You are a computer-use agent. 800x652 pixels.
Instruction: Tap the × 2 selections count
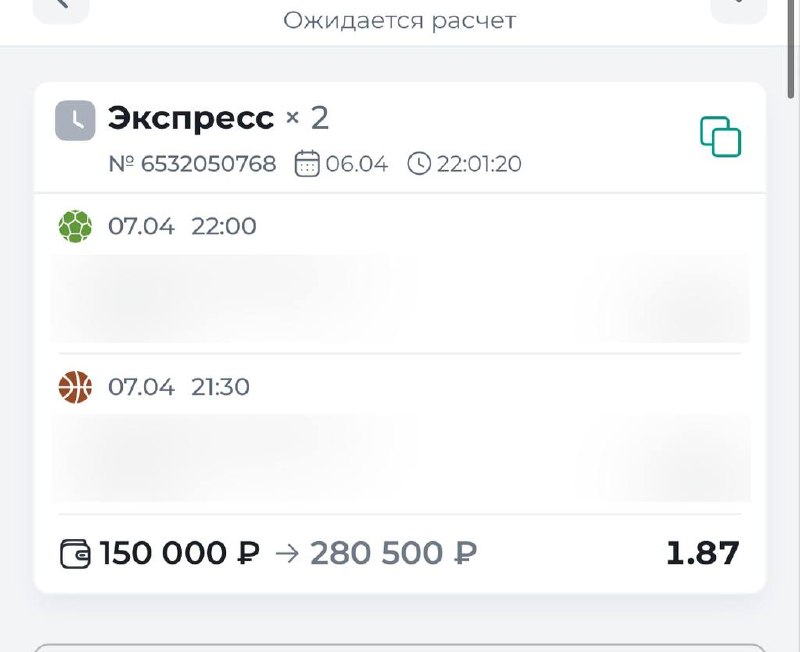[x=307, y=119]
